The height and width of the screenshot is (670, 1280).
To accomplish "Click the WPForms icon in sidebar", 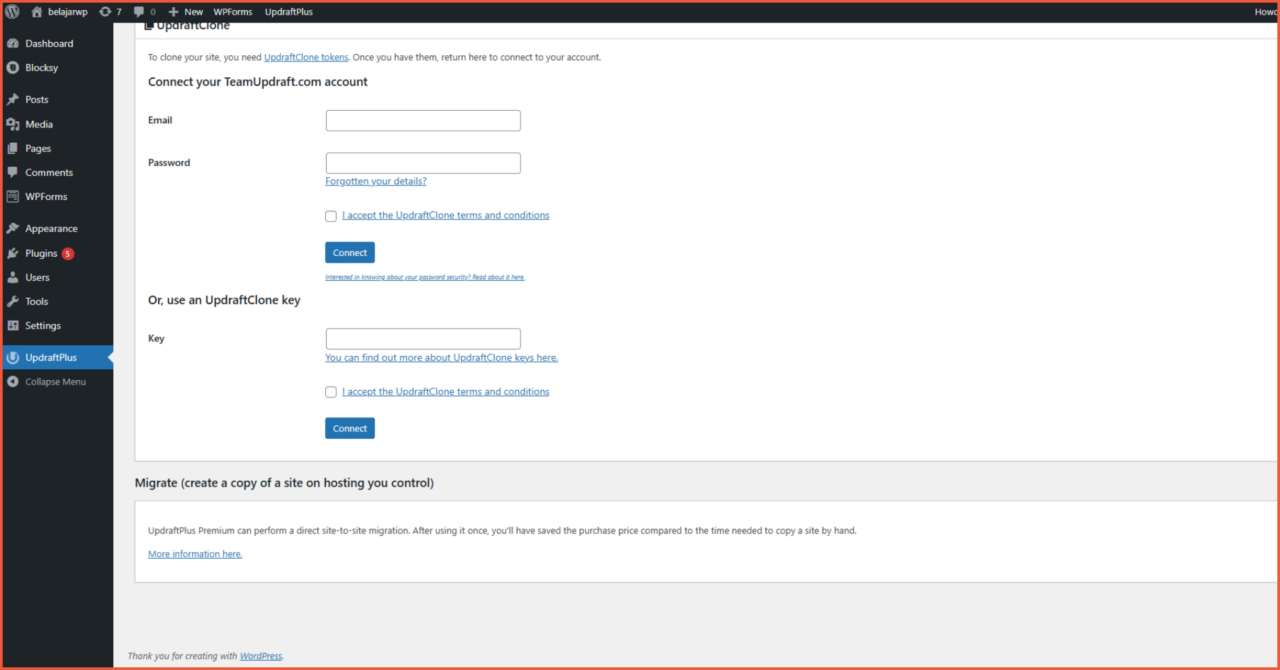I will coord(13,196).
